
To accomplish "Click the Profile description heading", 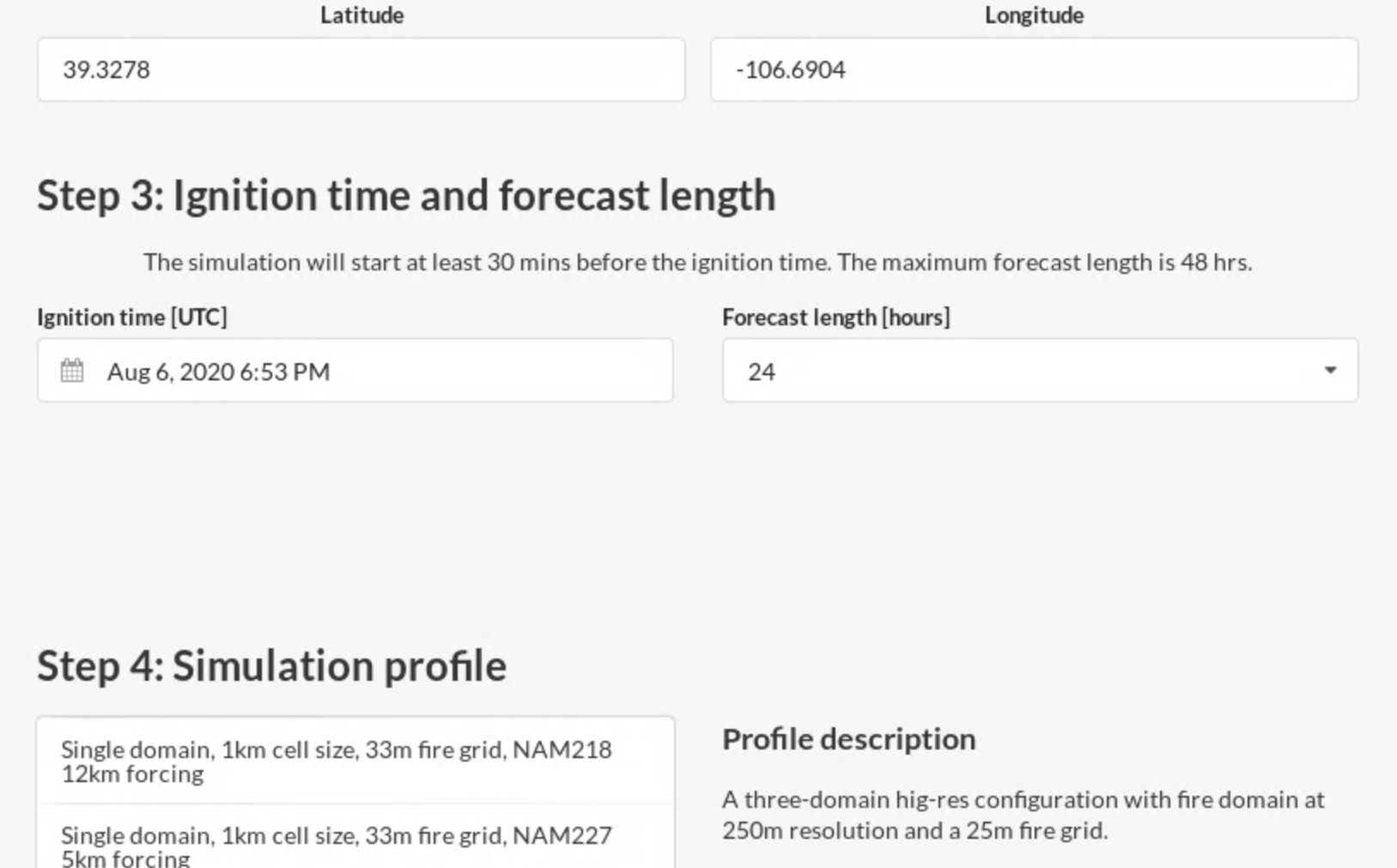I will (x=848, y=739).
